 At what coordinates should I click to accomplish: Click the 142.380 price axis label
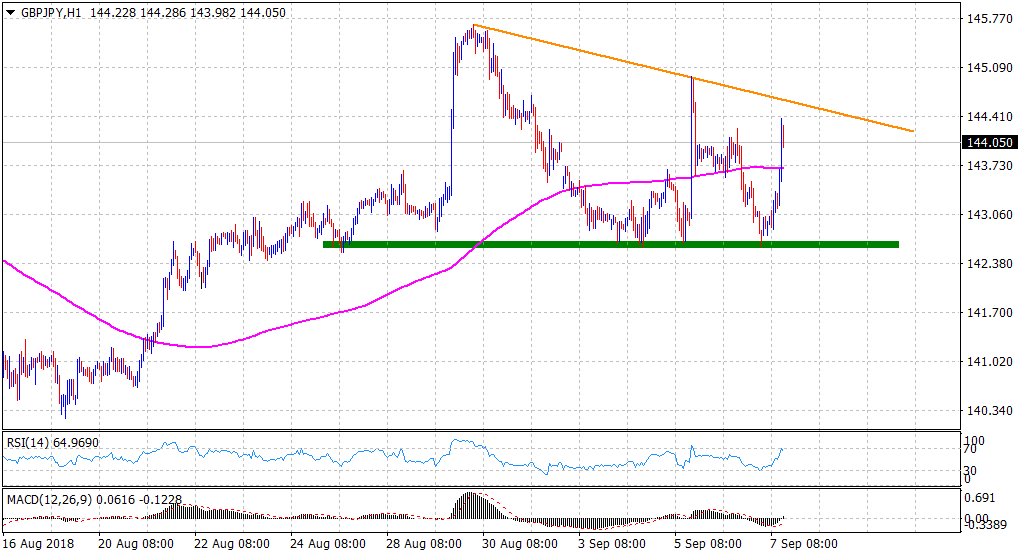click(987, 264)
